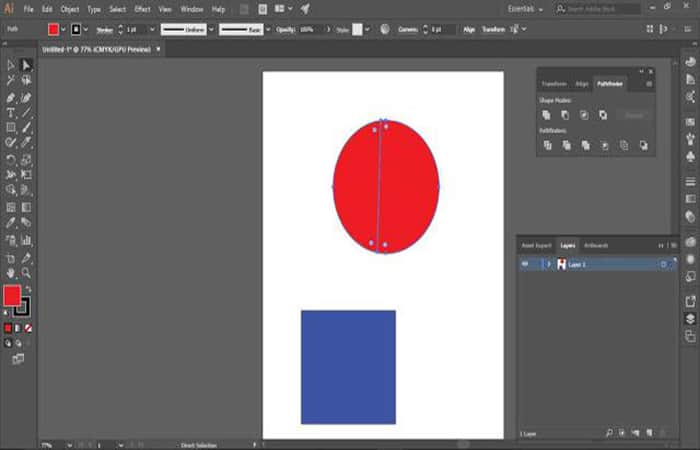Click the GPU performance rocket icon
The height and width of the screenshot is (450, 700).
[x=305, y=9]
